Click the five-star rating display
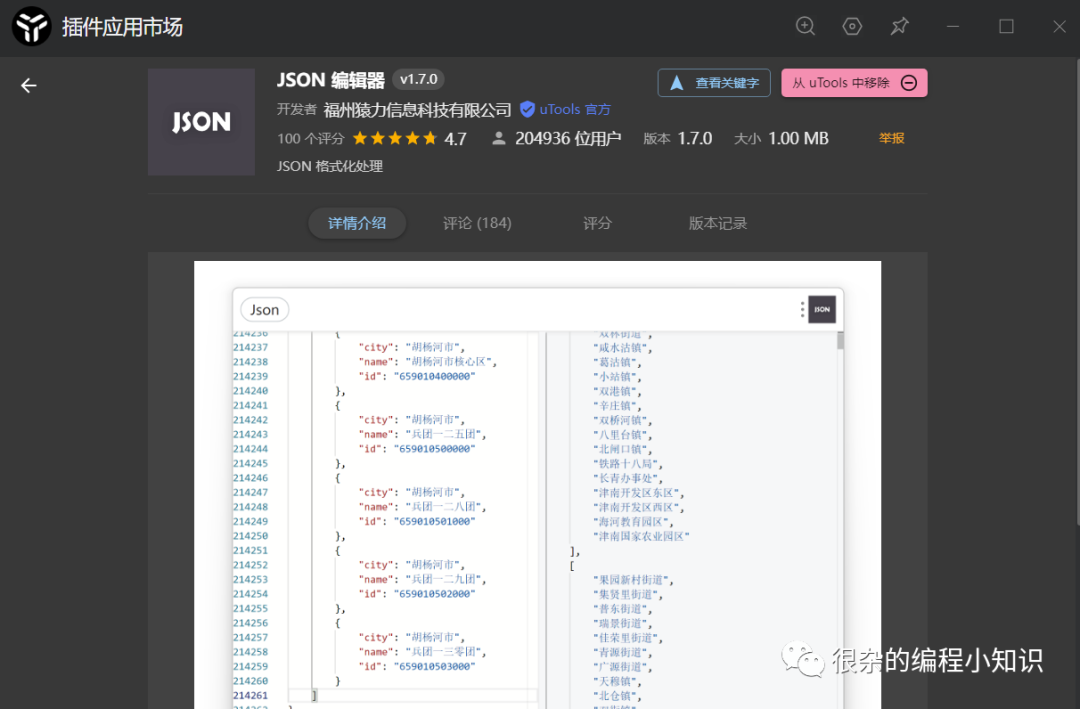The width and height of the screenshot is (1080, 709). coord(395,138)
